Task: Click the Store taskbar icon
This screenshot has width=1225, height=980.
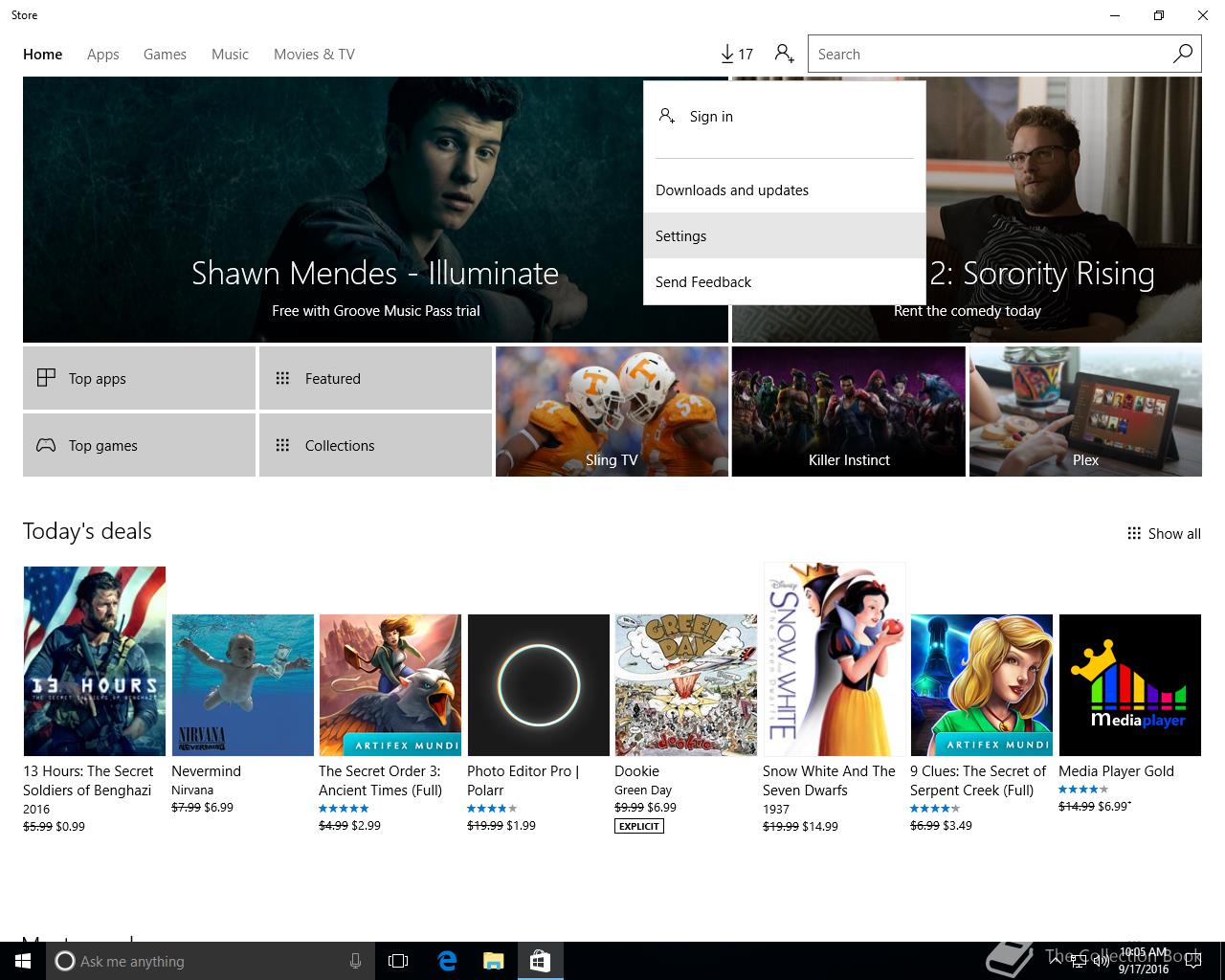Action: pyautogui.click(x=540, y=961)
